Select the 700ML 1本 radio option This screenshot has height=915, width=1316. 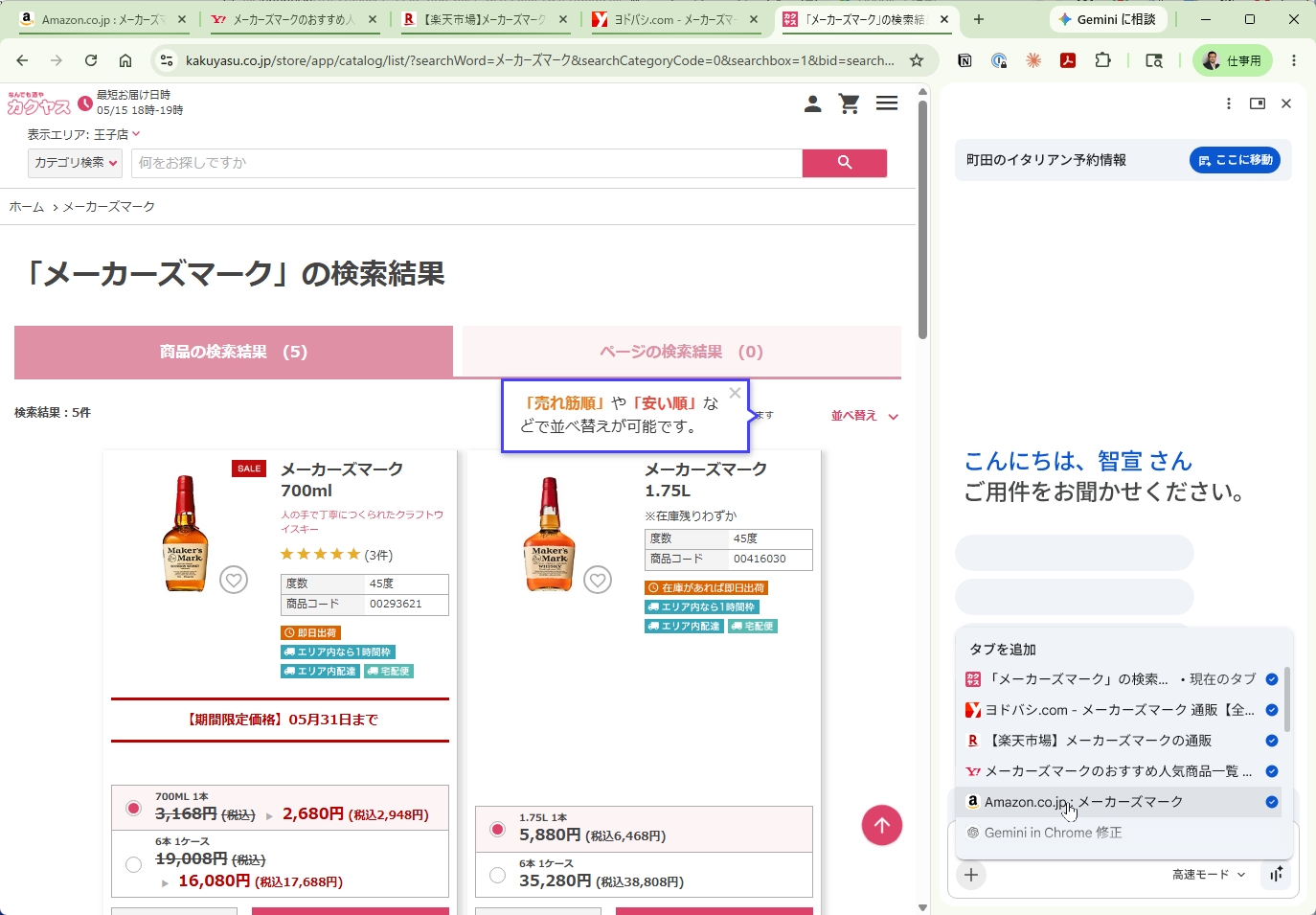[x=133, y=808]
